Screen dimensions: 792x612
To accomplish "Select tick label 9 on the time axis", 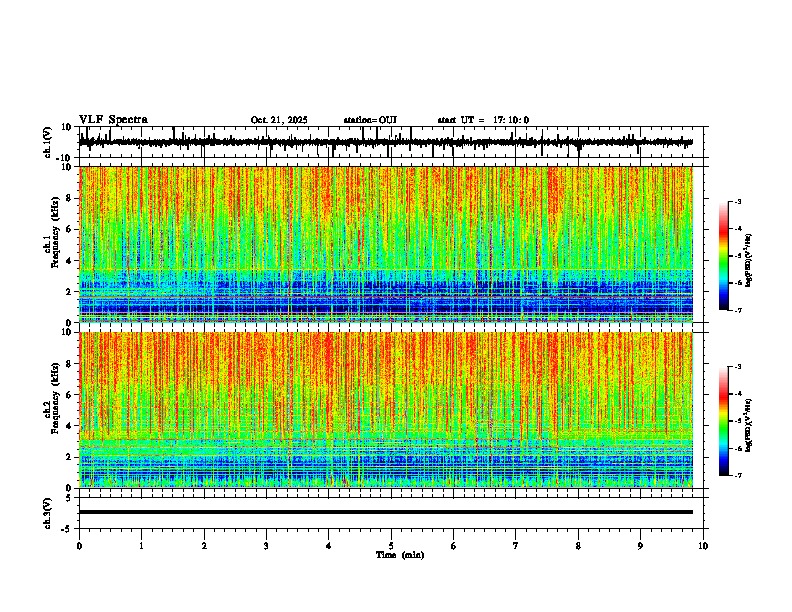I will click(x=640, y=546).
